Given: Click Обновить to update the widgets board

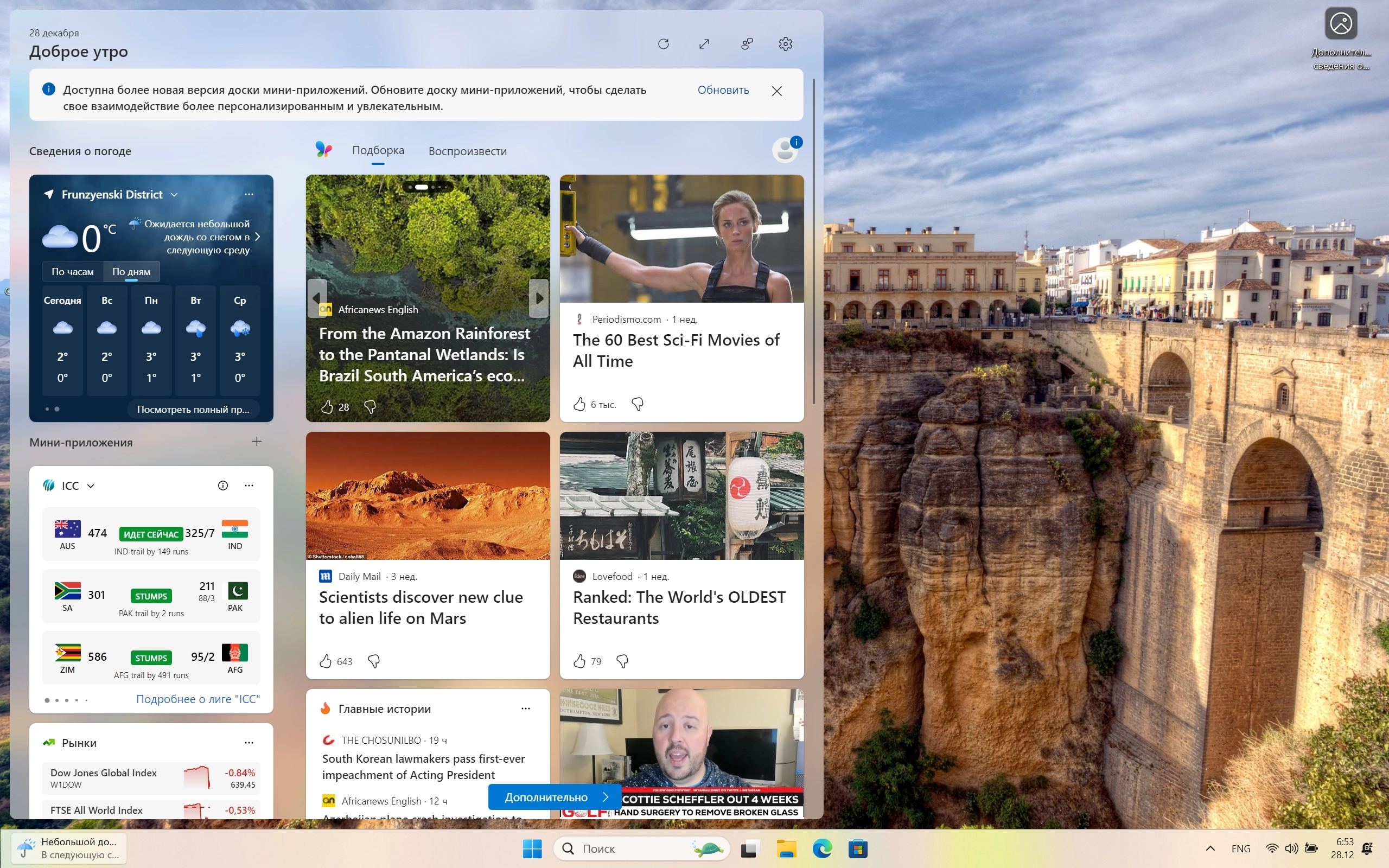Looking at the screenshot, I should [723, 90].
